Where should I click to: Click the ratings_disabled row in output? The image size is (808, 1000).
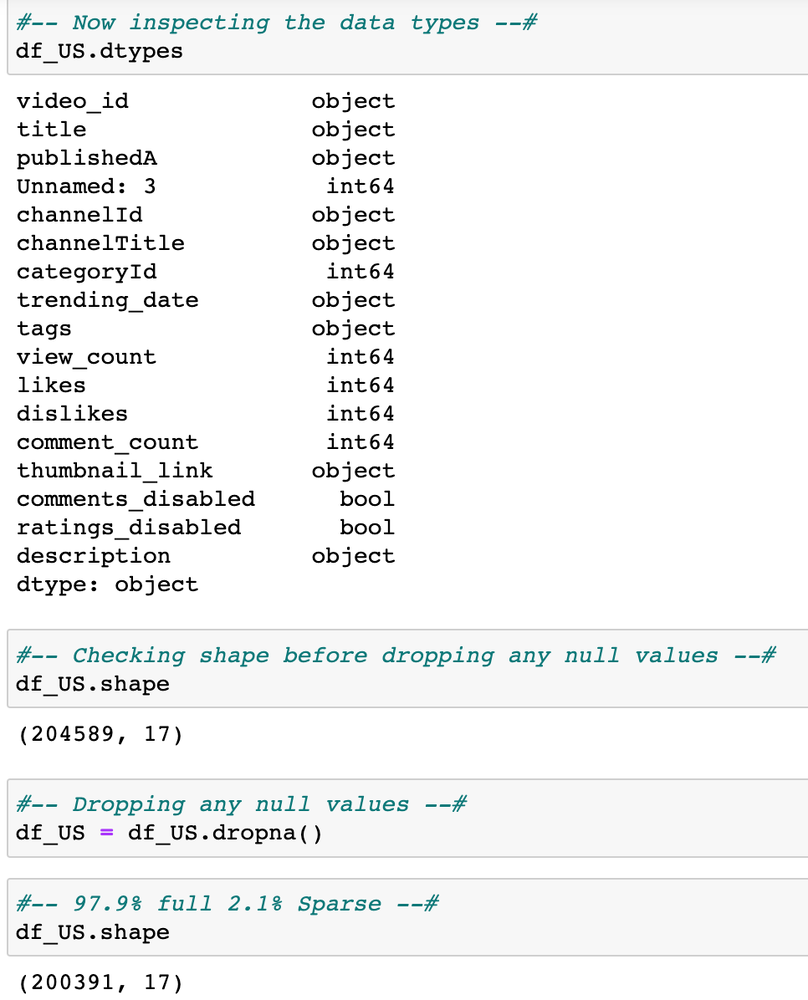click(128, 527)
